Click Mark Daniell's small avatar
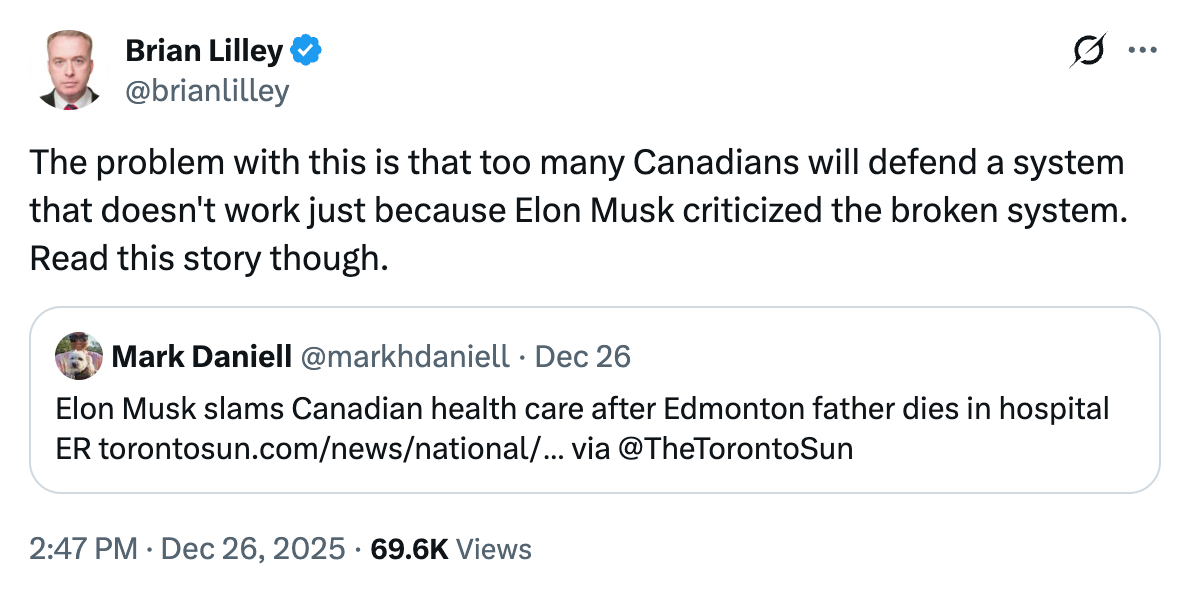Screen dimensions: 1190x592 (x=79, y=355)
